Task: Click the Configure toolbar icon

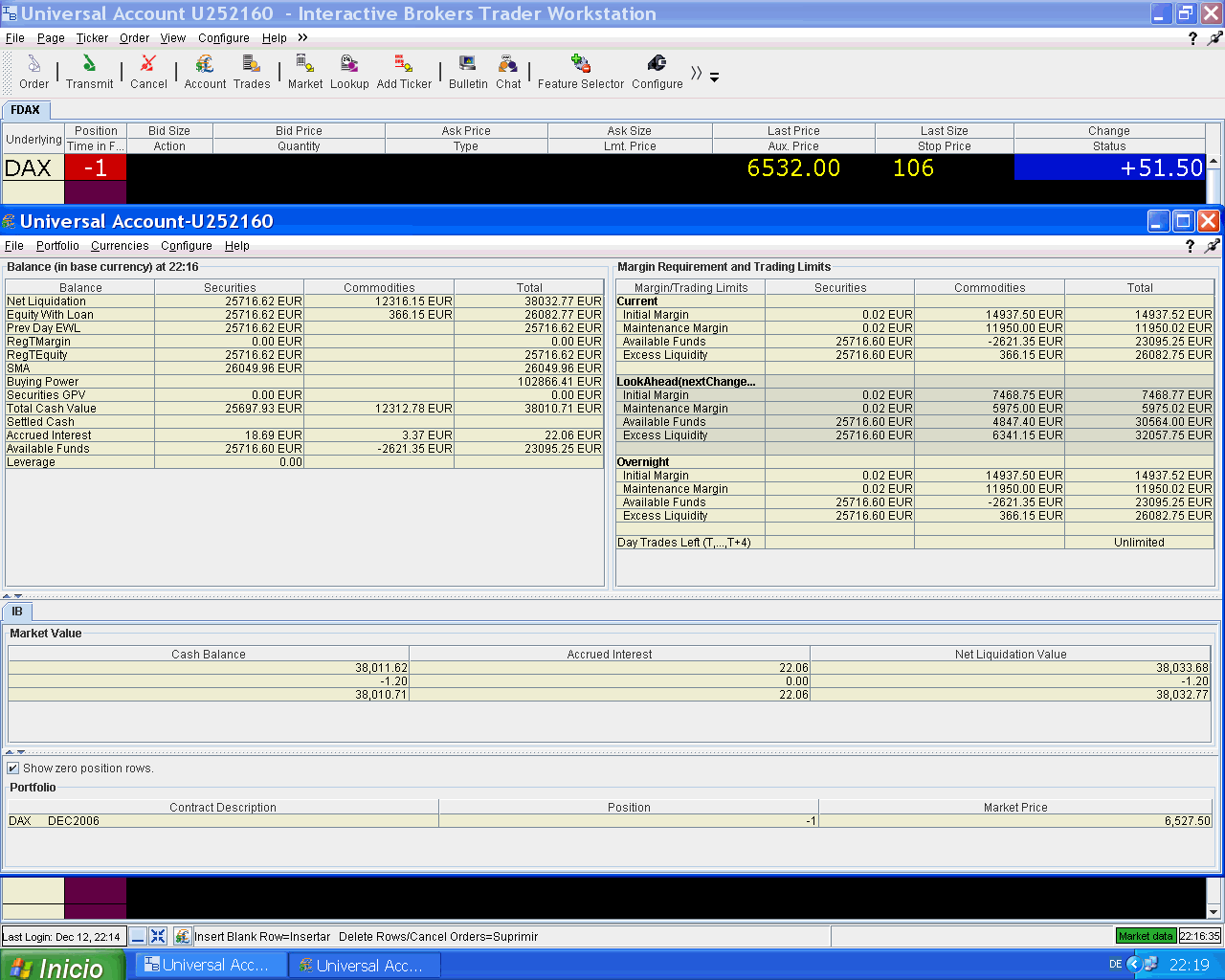Action: (657, 72)
